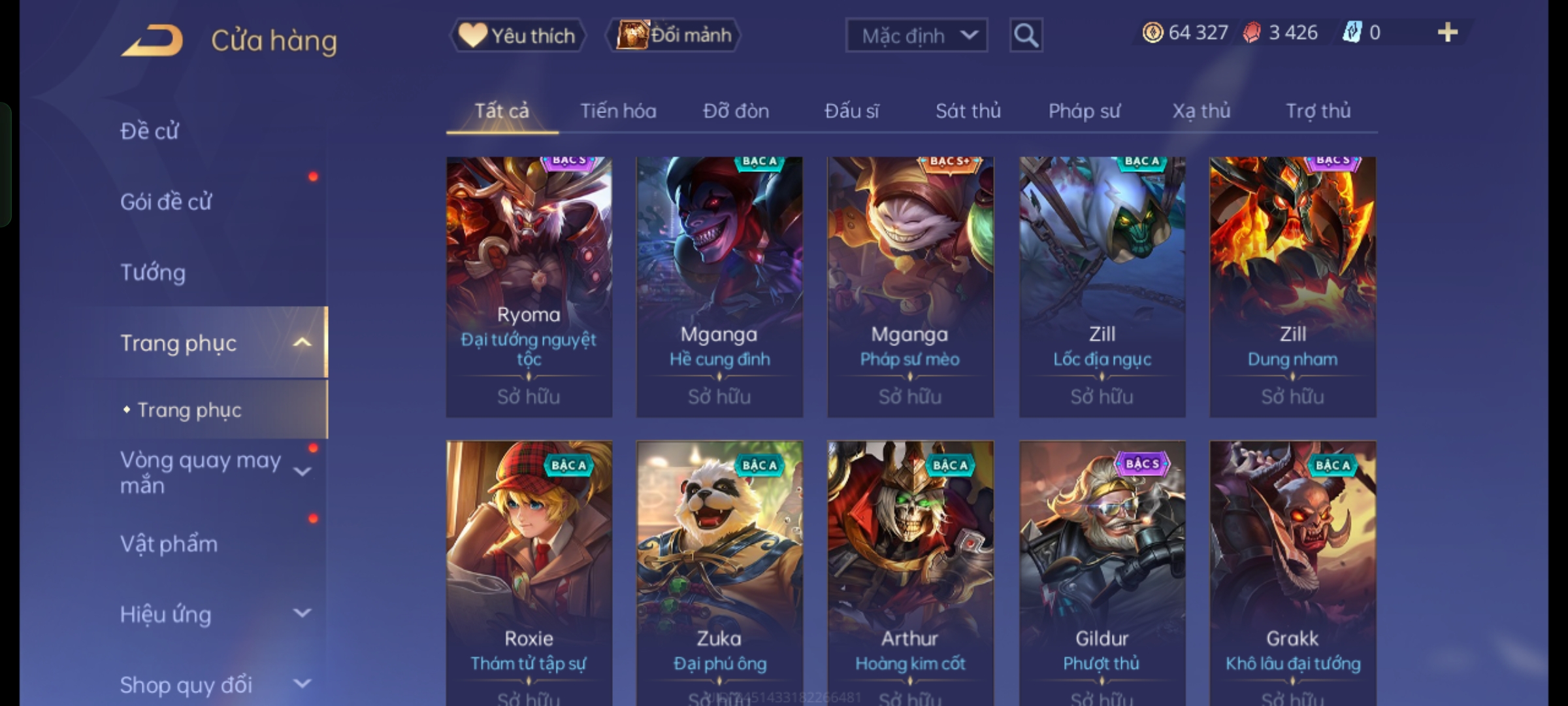This screenshot has height=706, width=1568.
Task: Open the search magnifier icon
Action: tap(1026, 35)
